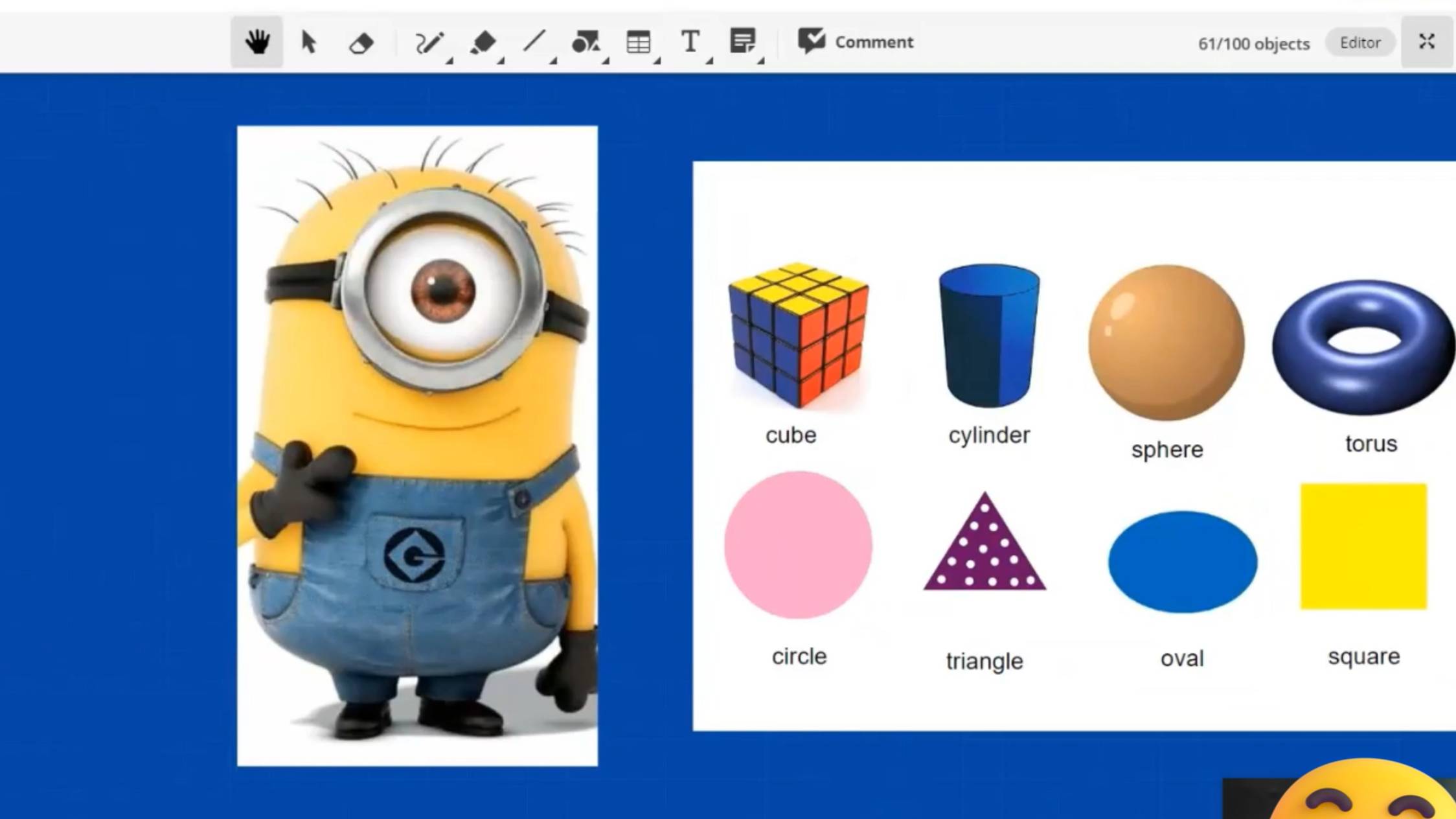Select the arrow pointer tool
The image size is (1456, 819).
pyautogui.click(x=308, y=42)
